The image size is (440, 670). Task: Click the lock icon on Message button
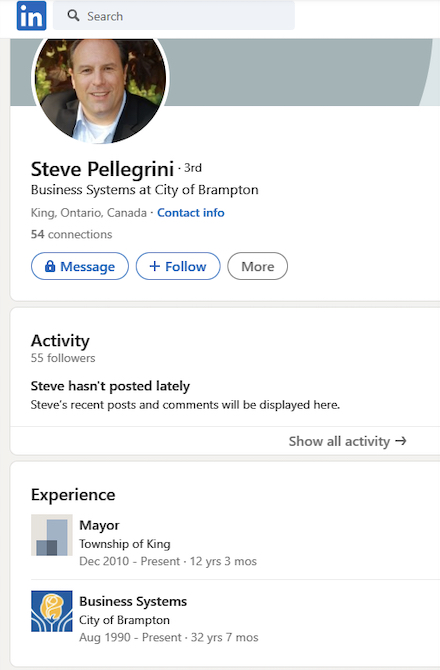pos(50,266)
